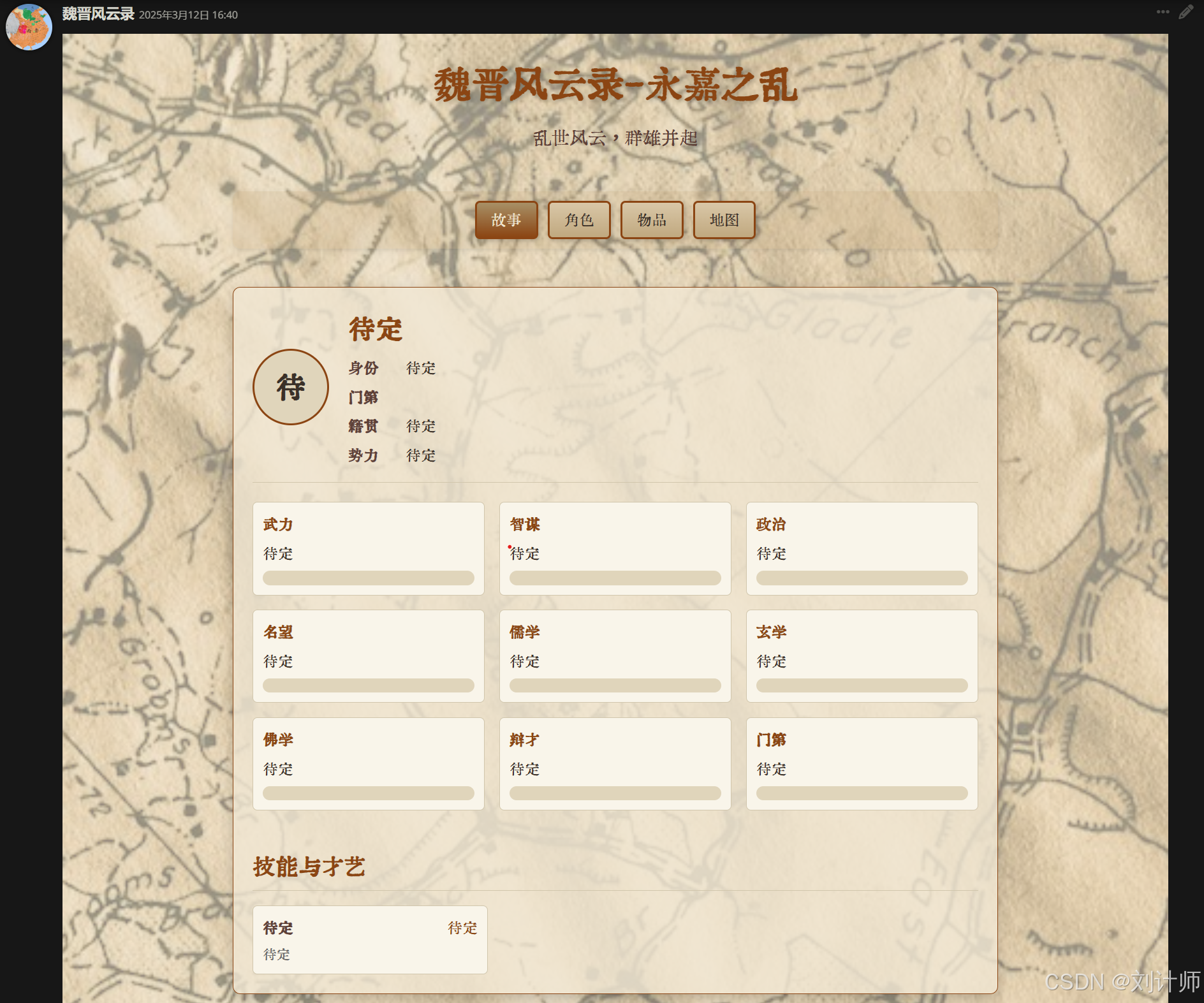Open the 地图 tab

(724, 220)
